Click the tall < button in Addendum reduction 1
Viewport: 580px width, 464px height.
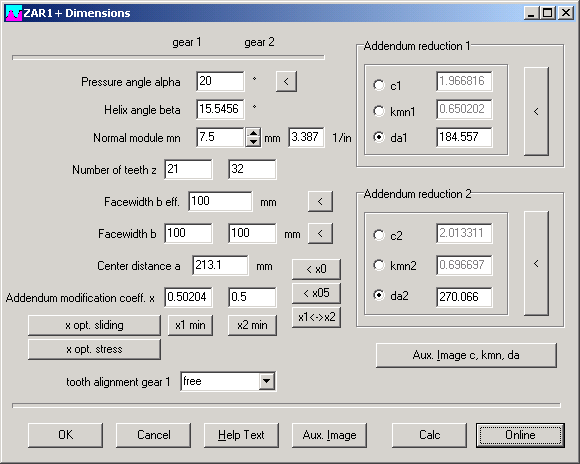pyautogui.click(x=536, y=111)
